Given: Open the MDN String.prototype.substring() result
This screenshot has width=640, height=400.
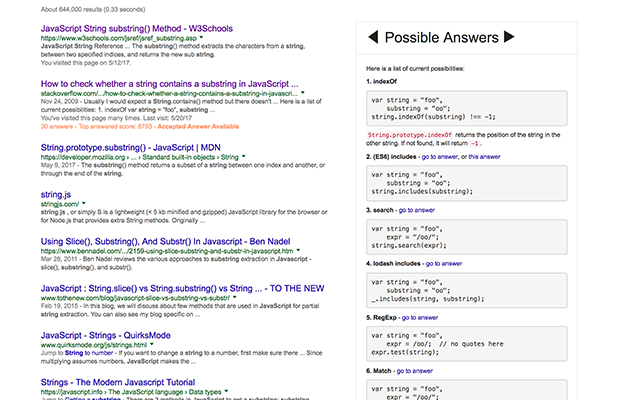Looking at the screenshot, I should [x=131, y=147].
